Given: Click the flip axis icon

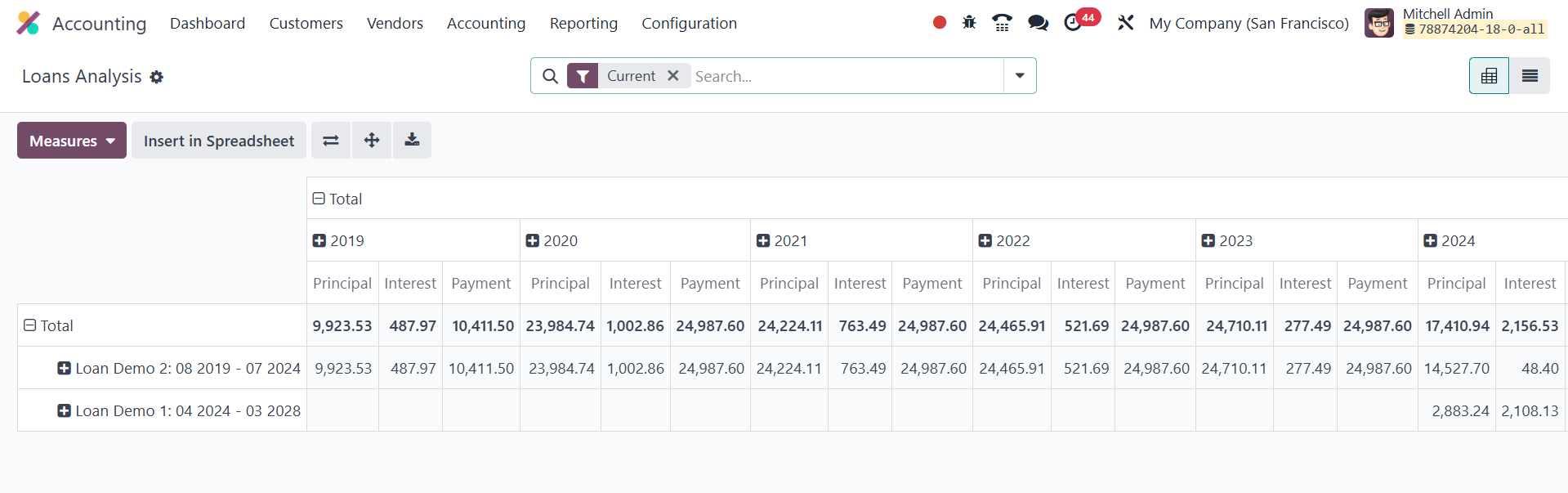Looking at the screenshot, I should pyautogui.click(x=331, y=141).
